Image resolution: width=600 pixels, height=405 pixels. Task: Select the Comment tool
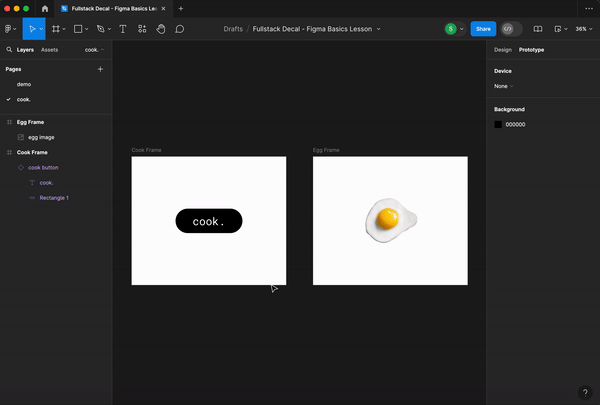[x=179, y=29]
